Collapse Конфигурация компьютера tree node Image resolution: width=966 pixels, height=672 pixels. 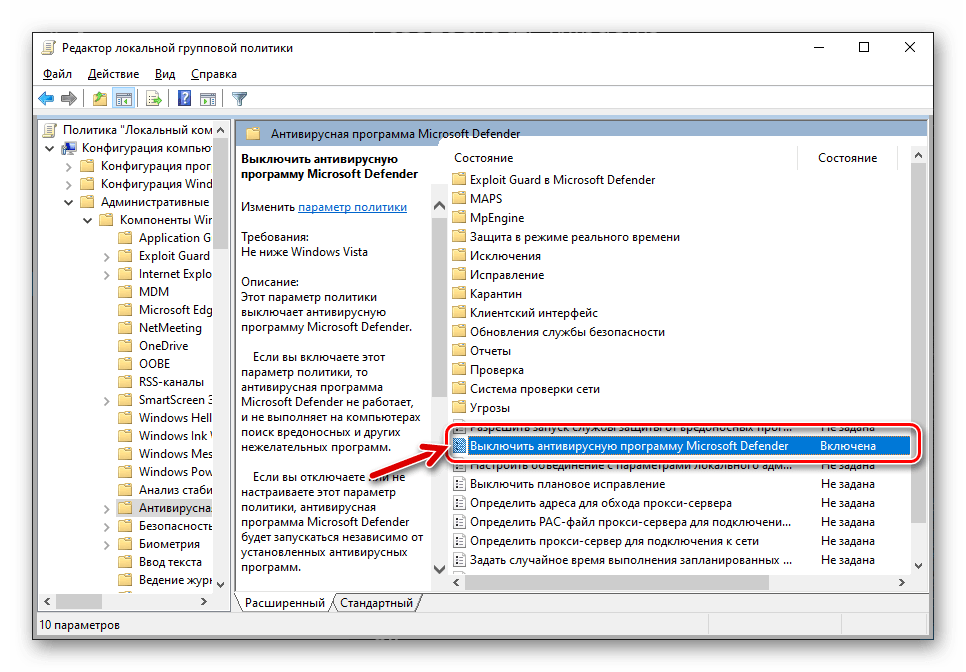[49, 148]
